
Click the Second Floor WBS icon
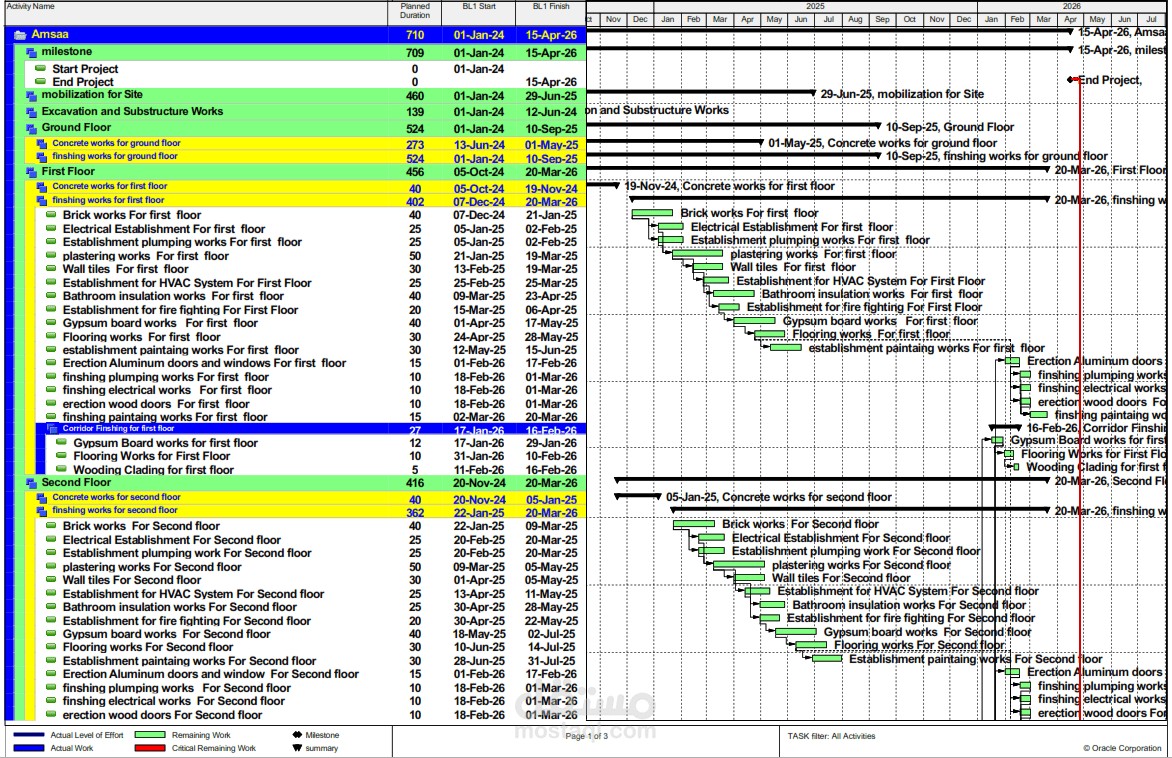click(31, 483)
